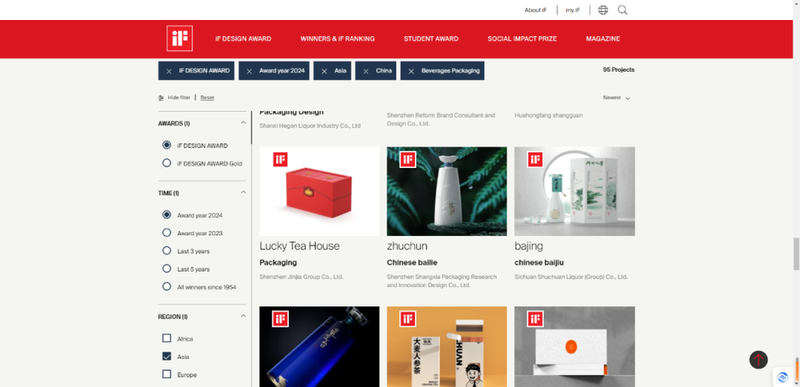
Task: Open the Newest sort dropdown
Action: tap(616, 97)
